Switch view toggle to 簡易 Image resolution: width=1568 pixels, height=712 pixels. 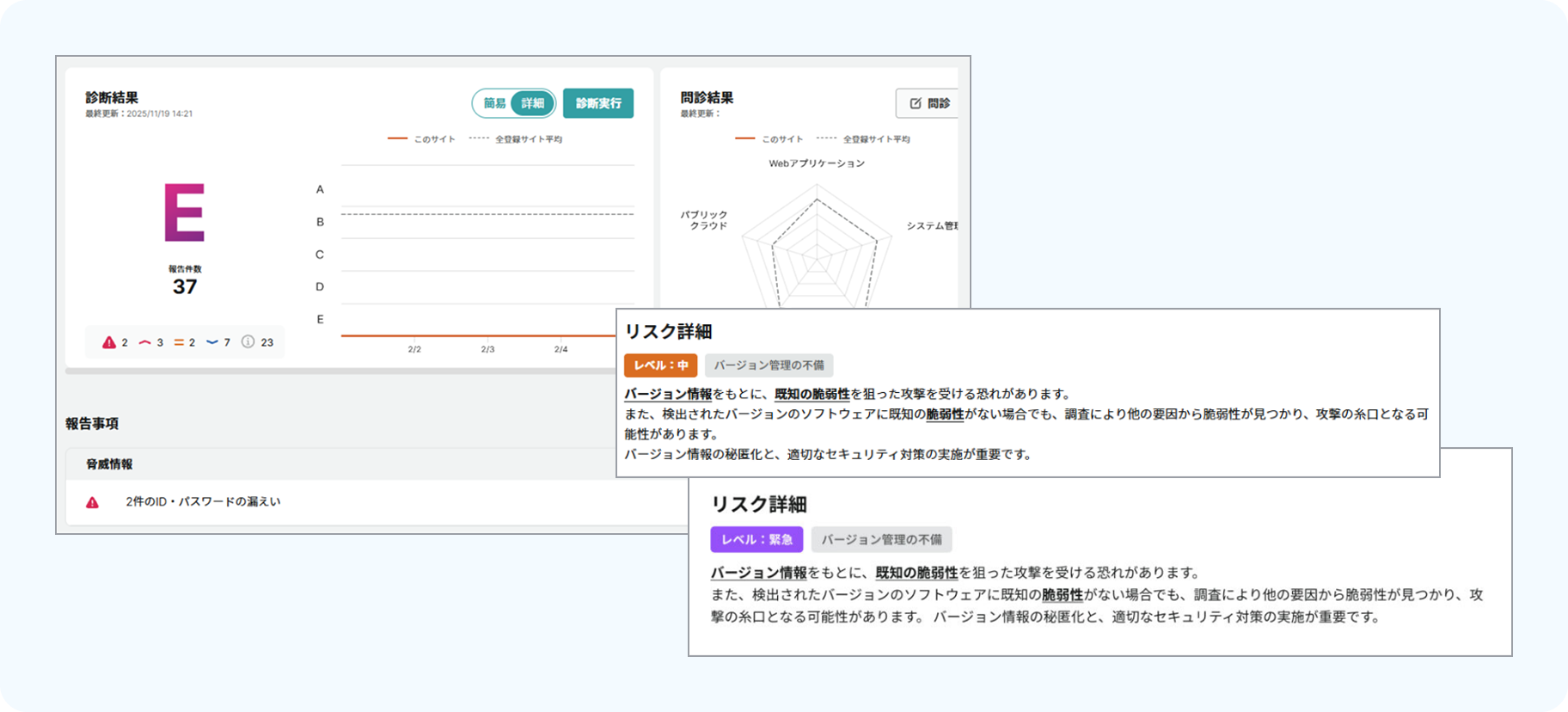pos(494,103)
